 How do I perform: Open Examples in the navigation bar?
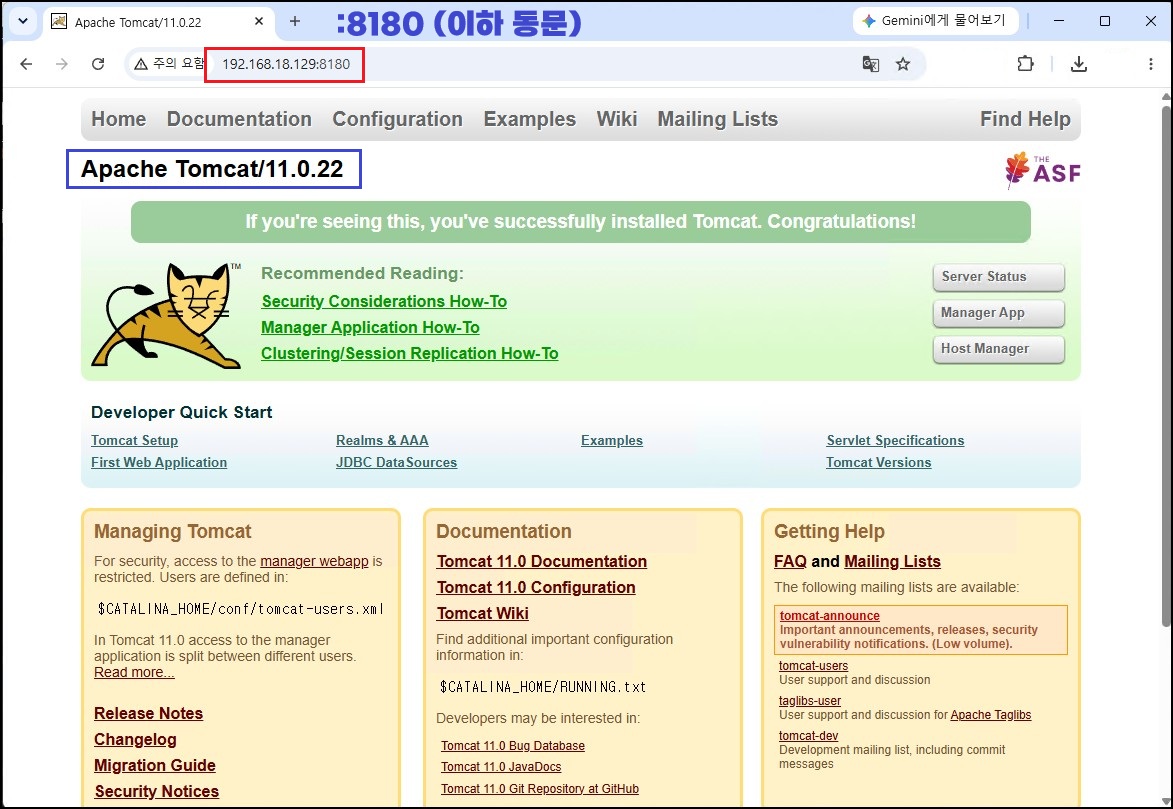coord(530,119)
